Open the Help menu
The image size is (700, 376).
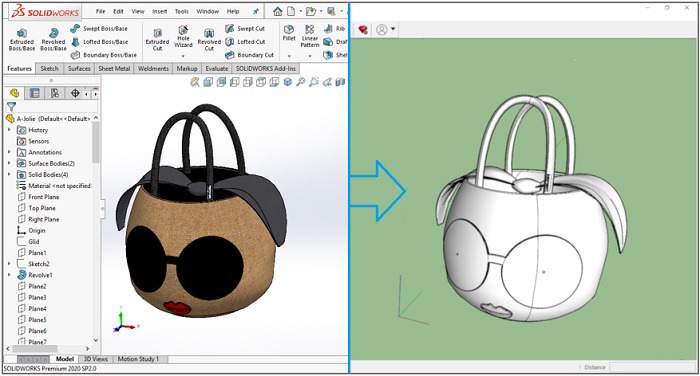click(x=233, y=12)
